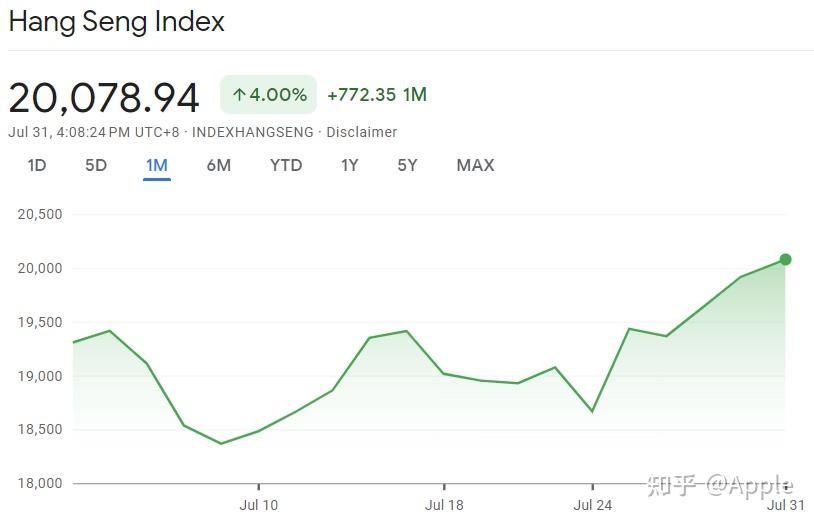
Task: Click the +772.35 1M change text
Action: (x=377, y=95)
